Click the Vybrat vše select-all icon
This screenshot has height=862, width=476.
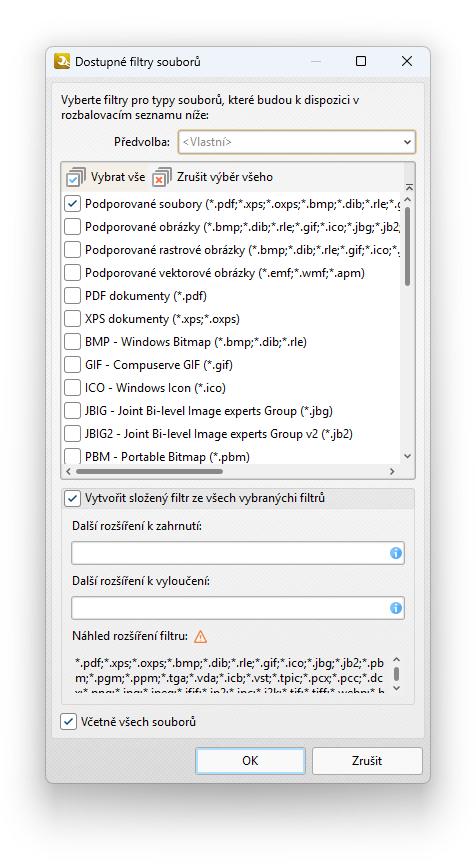coord(75,177)
